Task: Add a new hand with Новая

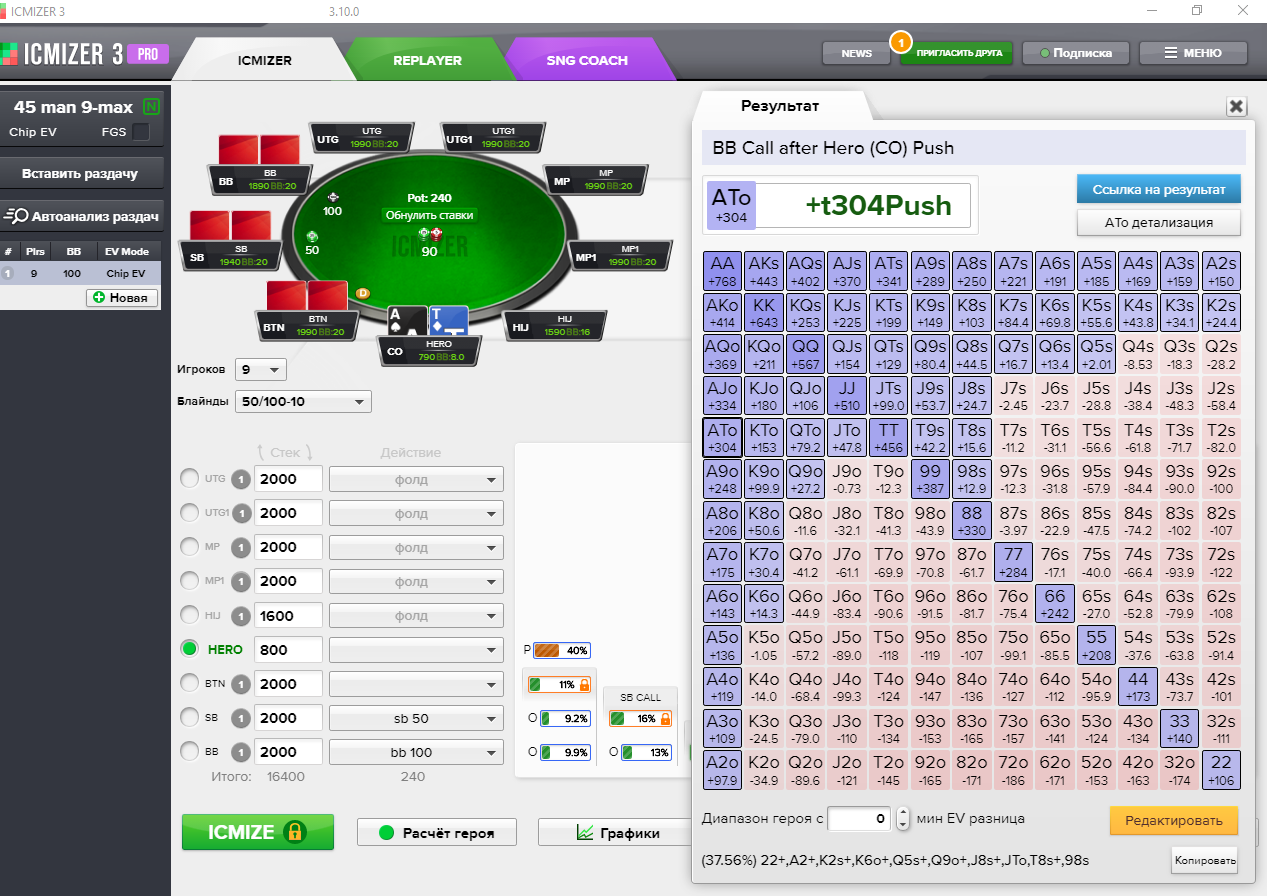Action: pos(122,297)
